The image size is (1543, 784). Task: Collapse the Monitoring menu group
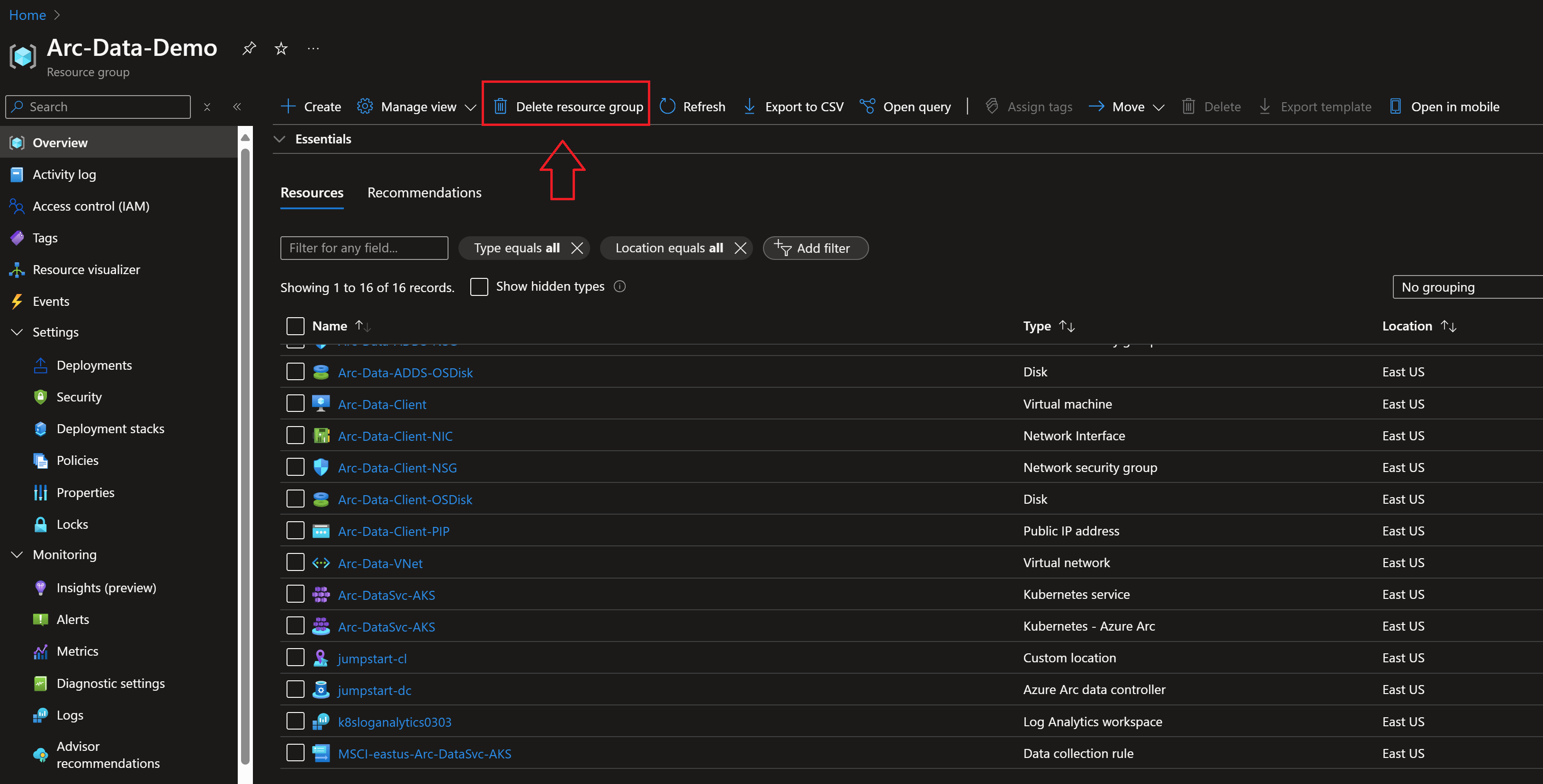pyautogui.click(x=17, y=554)
